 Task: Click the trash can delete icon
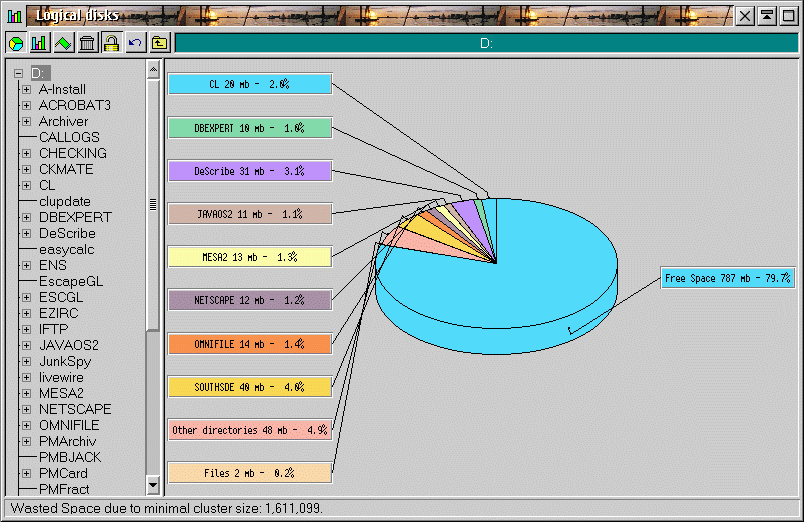click(87, 43)
